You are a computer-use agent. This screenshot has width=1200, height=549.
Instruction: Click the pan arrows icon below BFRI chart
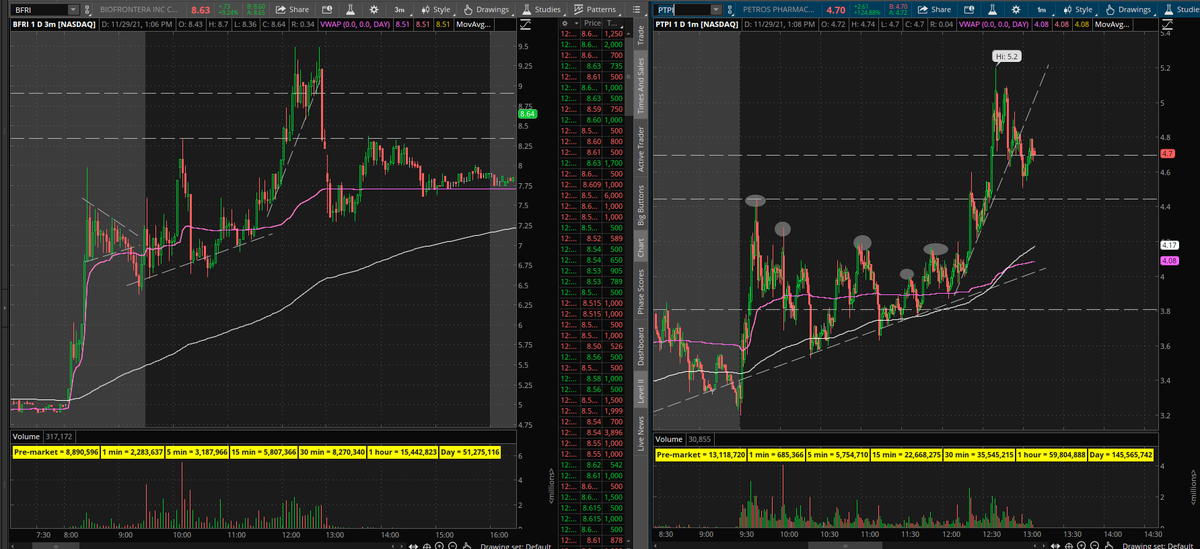point(415,544)
